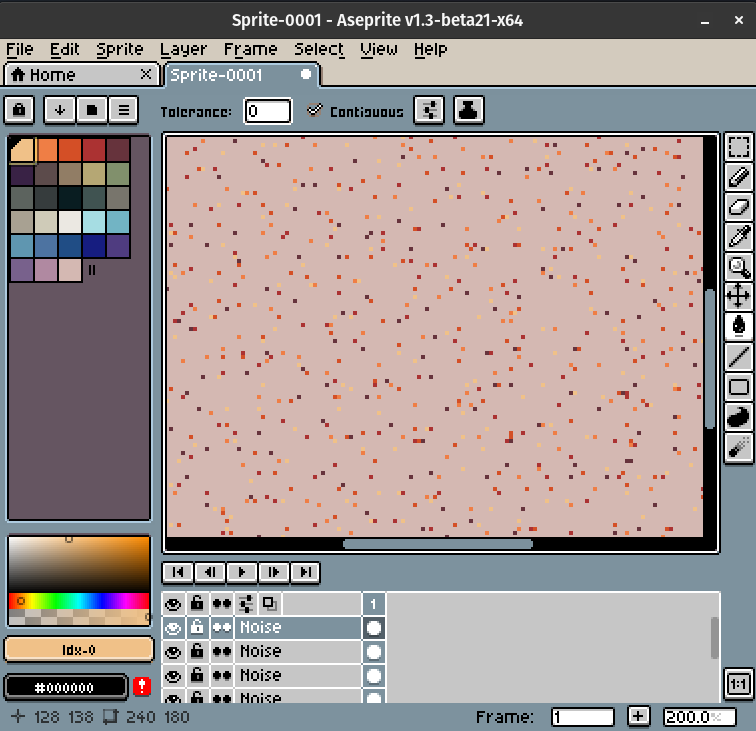
Task: Pick the bright orange palette swatch
Action: pyautogui.click(x=46, y=150)
